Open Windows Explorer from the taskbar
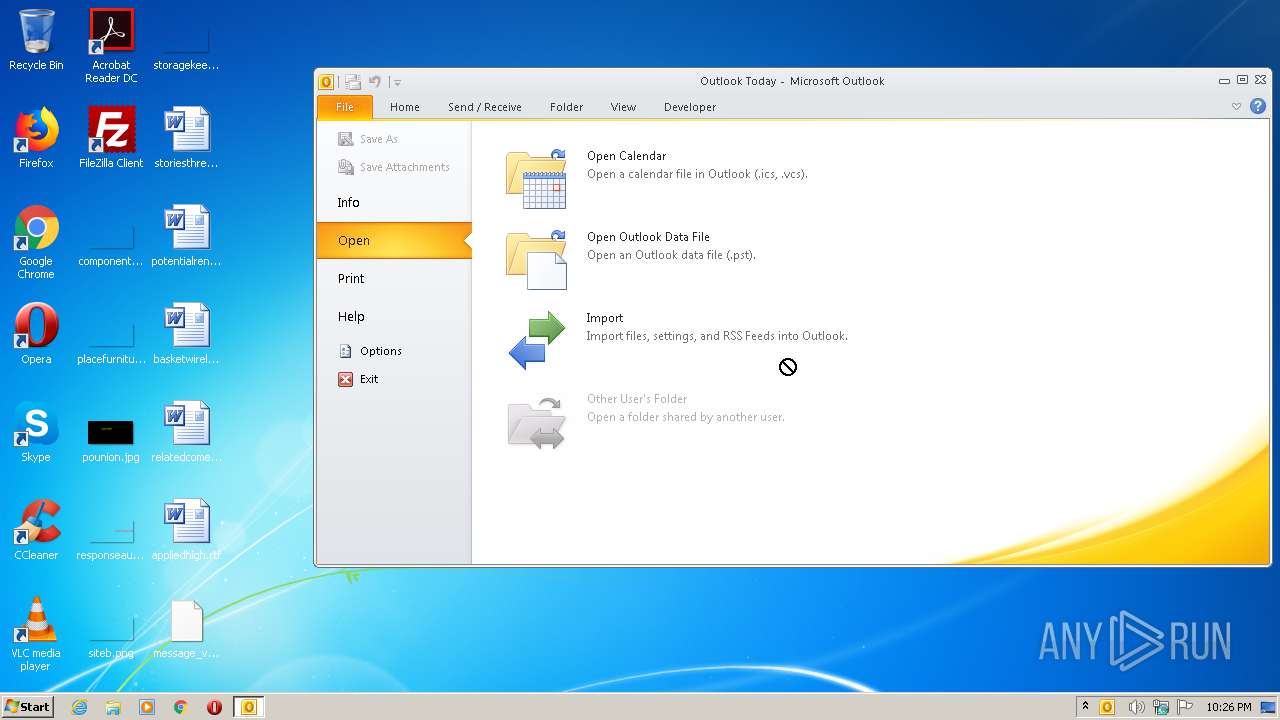 pyautogui.click(x=113, y=707)
